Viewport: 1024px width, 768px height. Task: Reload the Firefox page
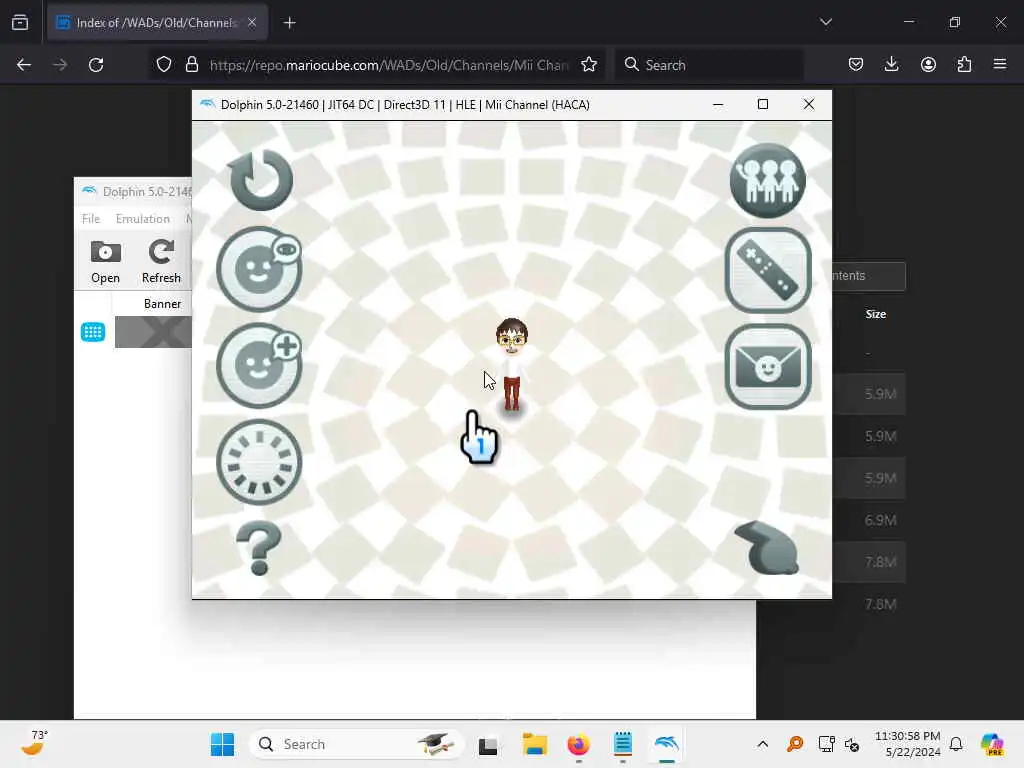coord(96,65)
